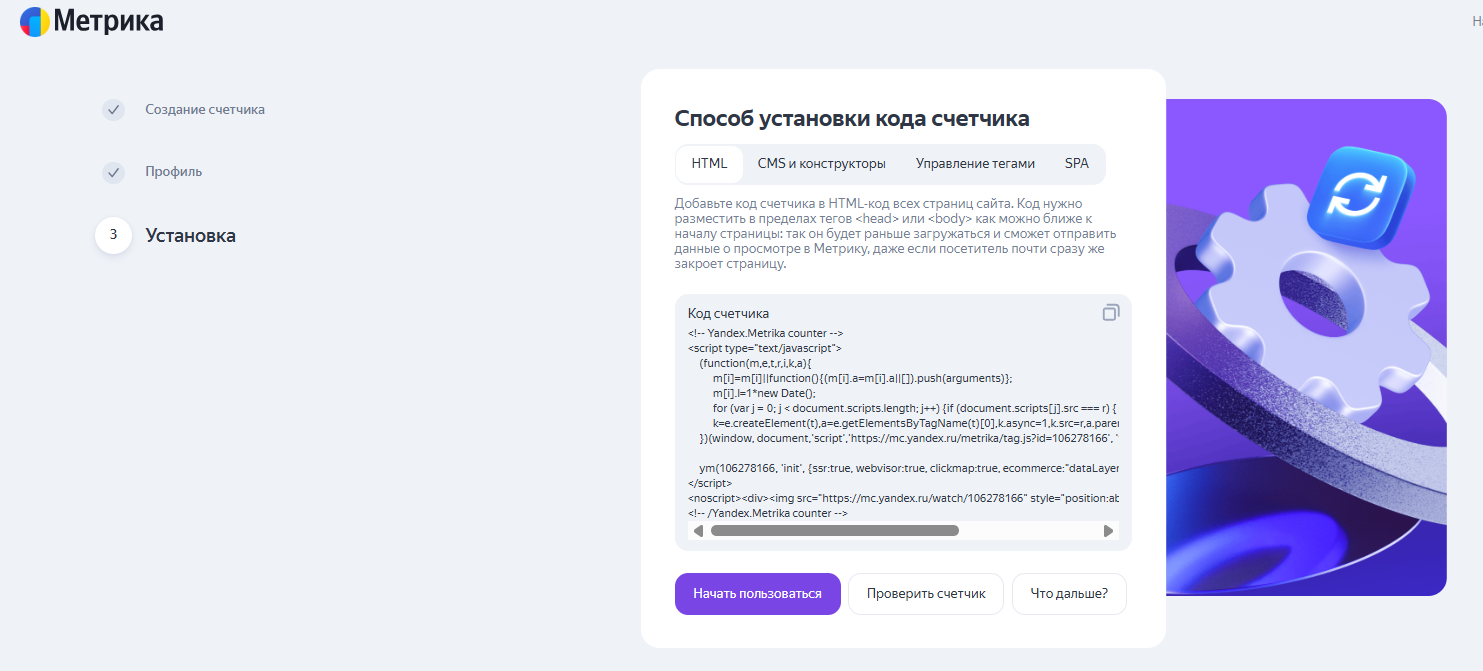
Task: Click the Yandex Metrika logo icon
Action: point(35,21)
